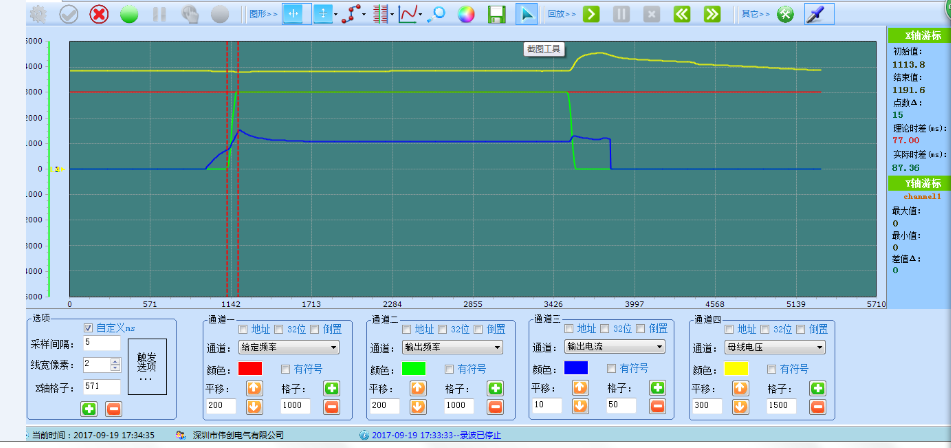Open dropdown arrow beside points curve icon
The height and width of the screenshot is (448, 951).
(363, 14)
